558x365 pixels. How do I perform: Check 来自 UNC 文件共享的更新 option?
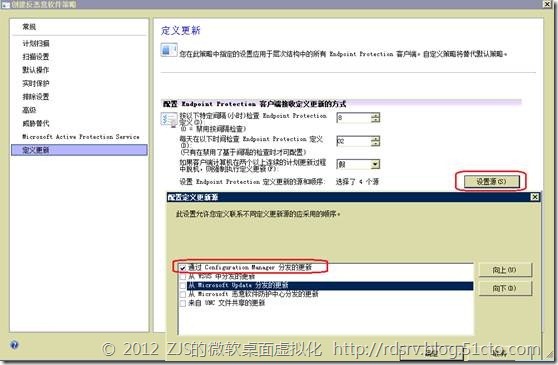183,303
